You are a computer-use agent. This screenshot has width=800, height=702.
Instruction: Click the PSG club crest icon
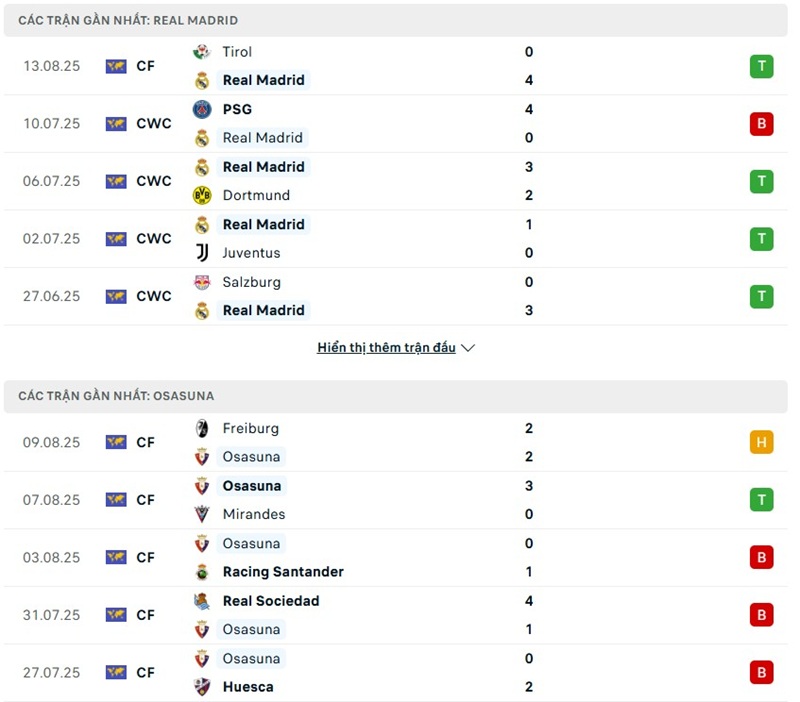tap(202, 109)
